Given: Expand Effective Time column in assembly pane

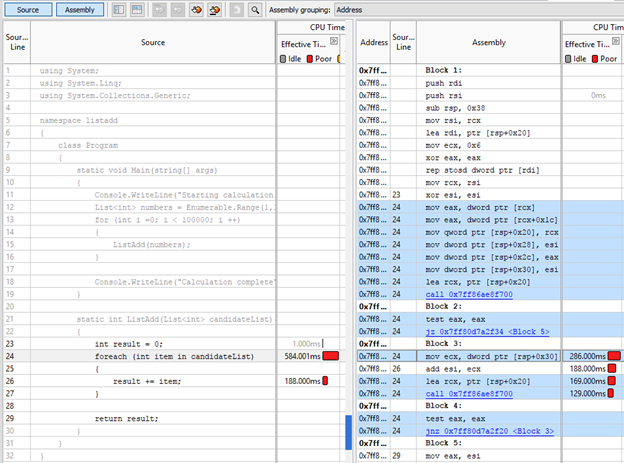Looking at the screenshot, I should (618, 41).
